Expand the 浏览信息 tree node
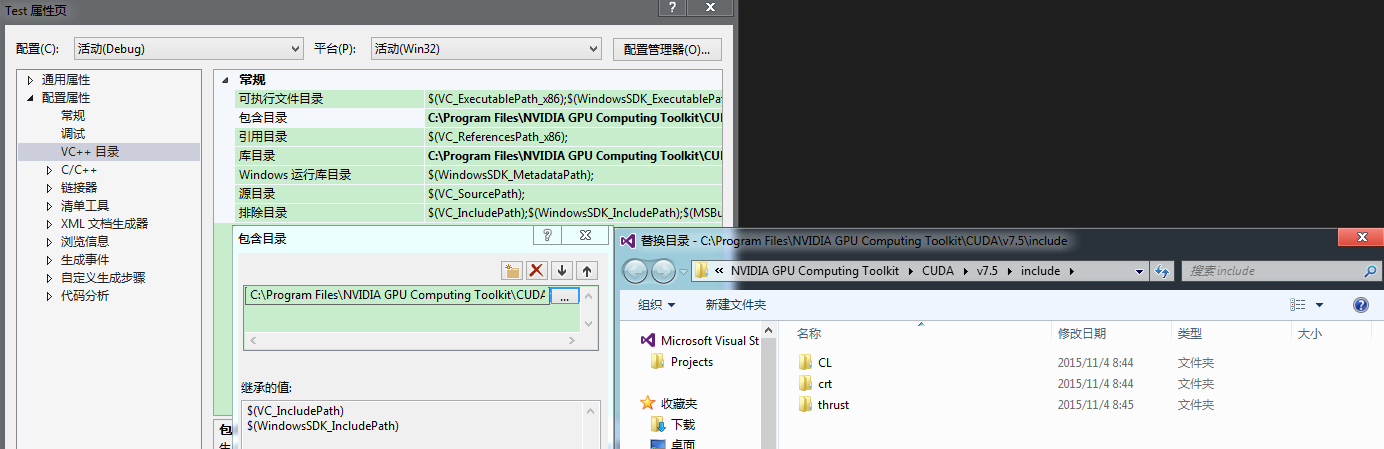This screenshot has width=1384, height=449. [x=50, y=242]
